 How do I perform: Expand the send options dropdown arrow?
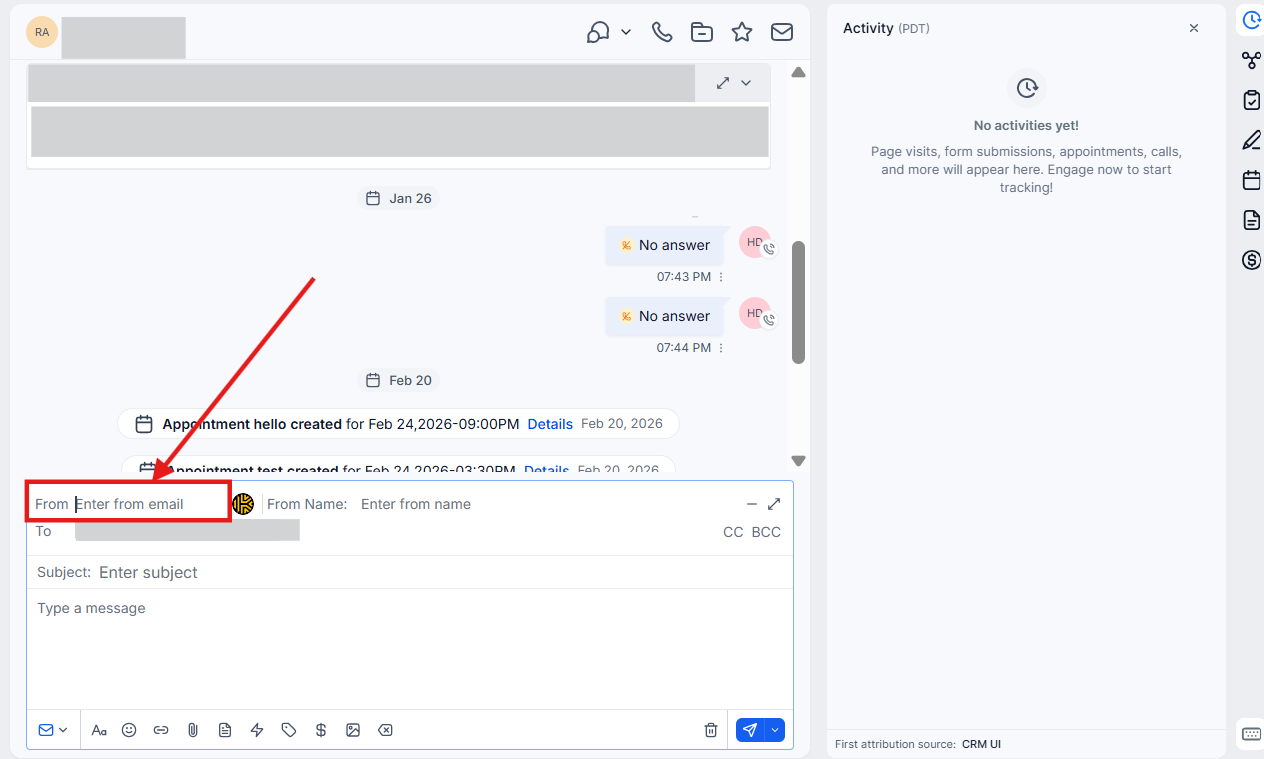775,730
